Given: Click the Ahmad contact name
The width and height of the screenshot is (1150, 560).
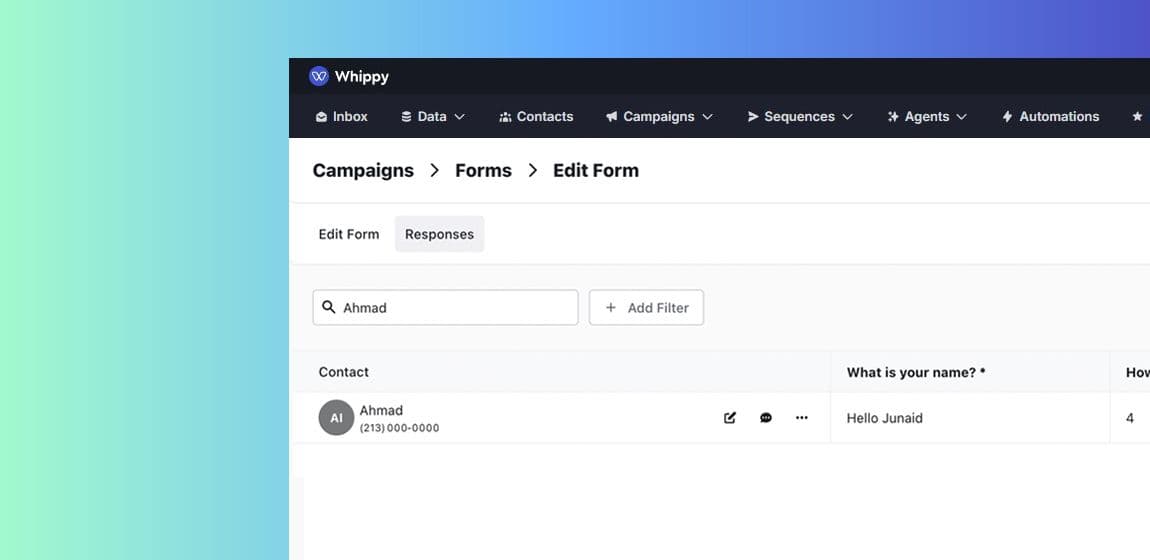Looking at the screenshot, I should 381,410.
